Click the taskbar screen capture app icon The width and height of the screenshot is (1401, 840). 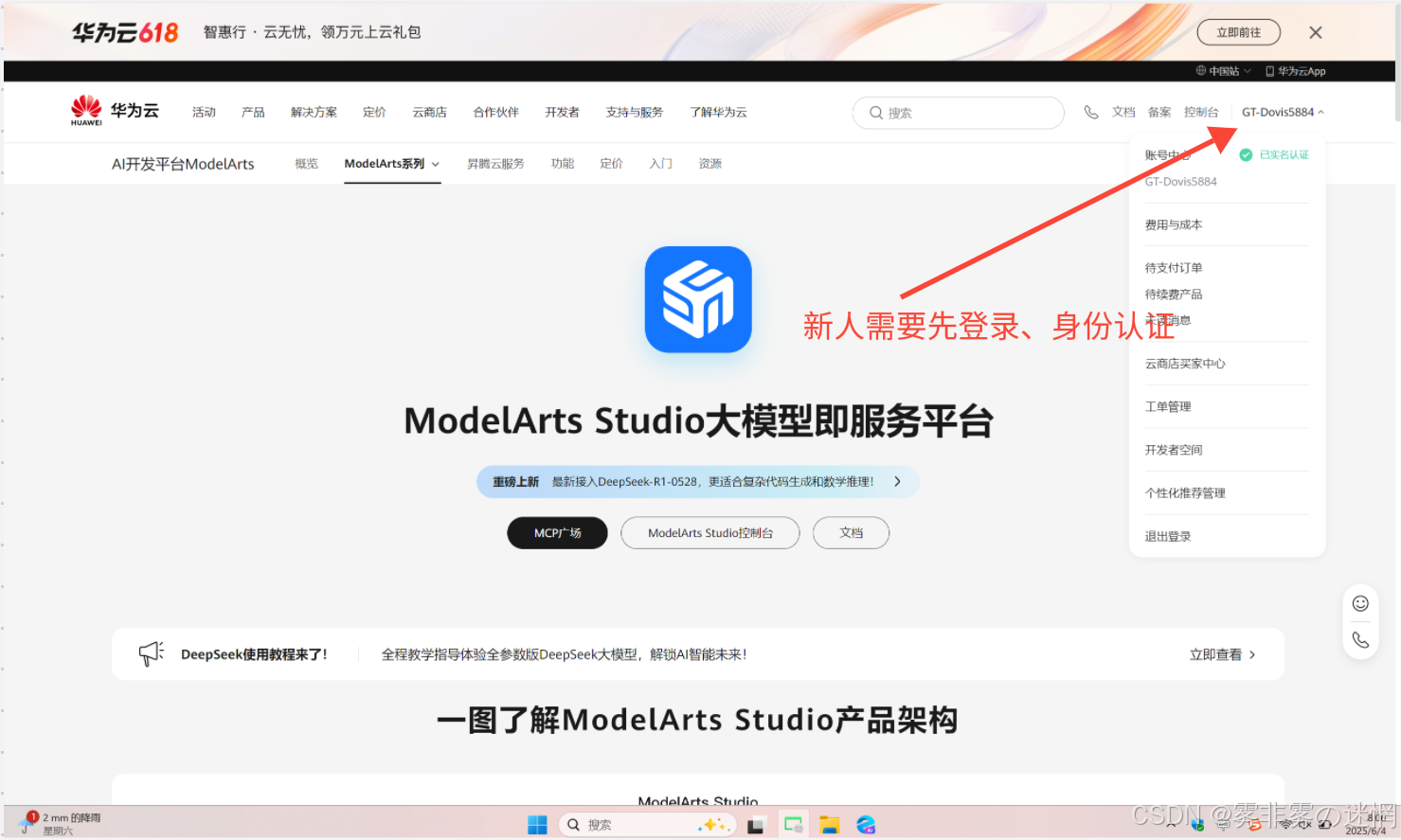[793, 825]
